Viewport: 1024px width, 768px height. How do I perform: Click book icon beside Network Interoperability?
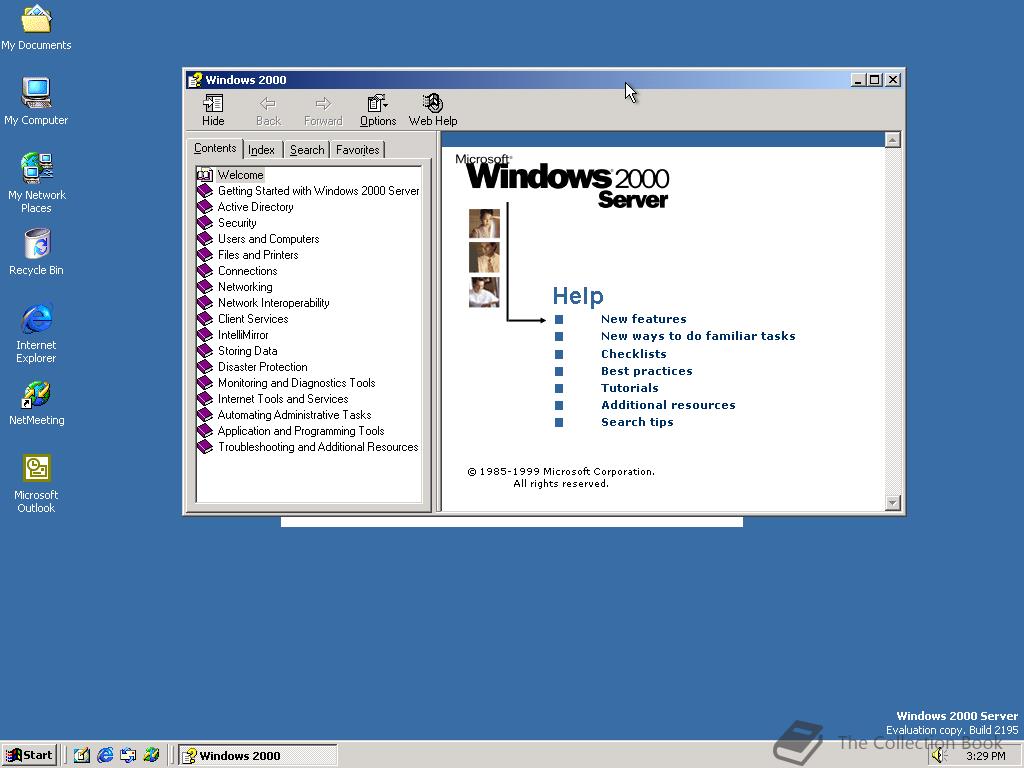pos(205,303)
